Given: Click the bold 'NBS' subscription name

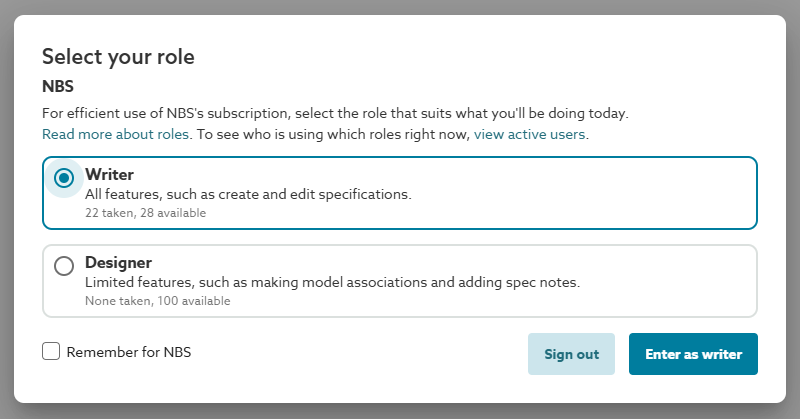Looking at the screenshot, I should [58, 87].
